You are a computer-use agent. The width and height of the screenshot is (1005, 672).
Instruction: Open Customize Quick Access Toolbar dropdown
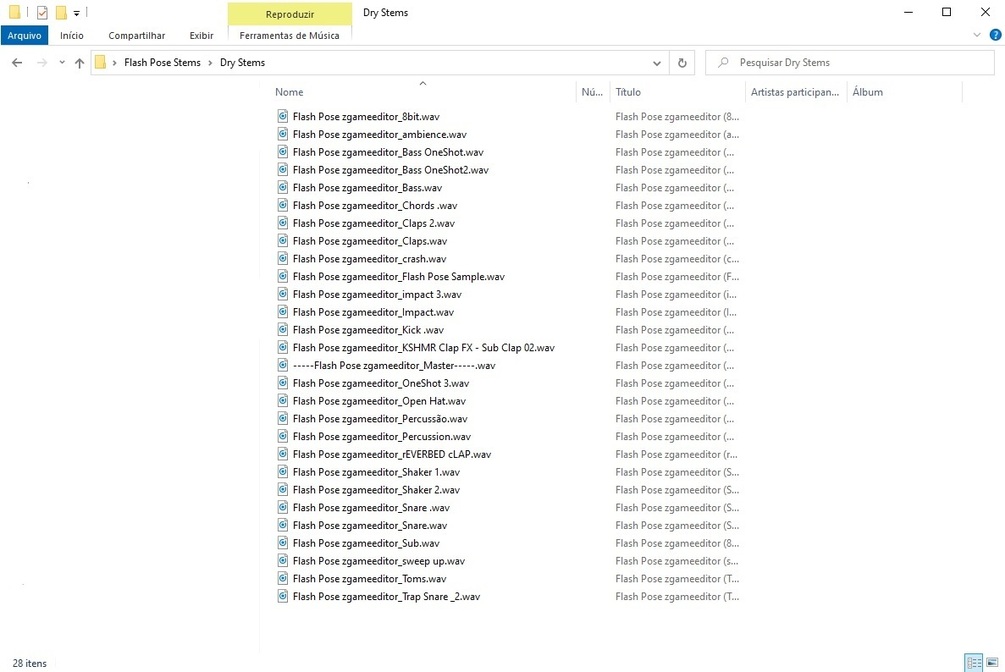click(x=76, y=13)
